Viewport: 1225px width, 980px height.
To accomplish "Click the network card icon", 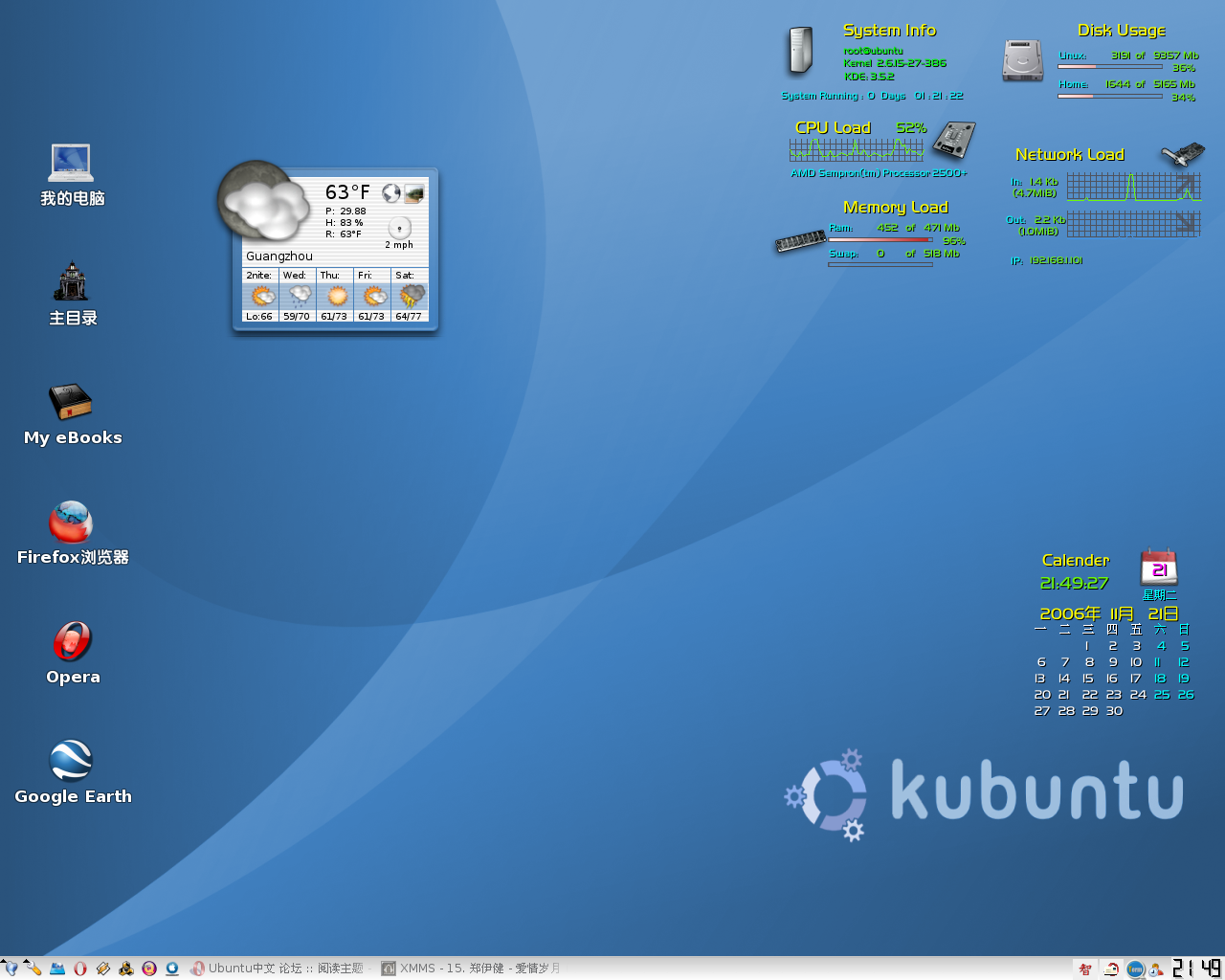I will click(1183, 154).
